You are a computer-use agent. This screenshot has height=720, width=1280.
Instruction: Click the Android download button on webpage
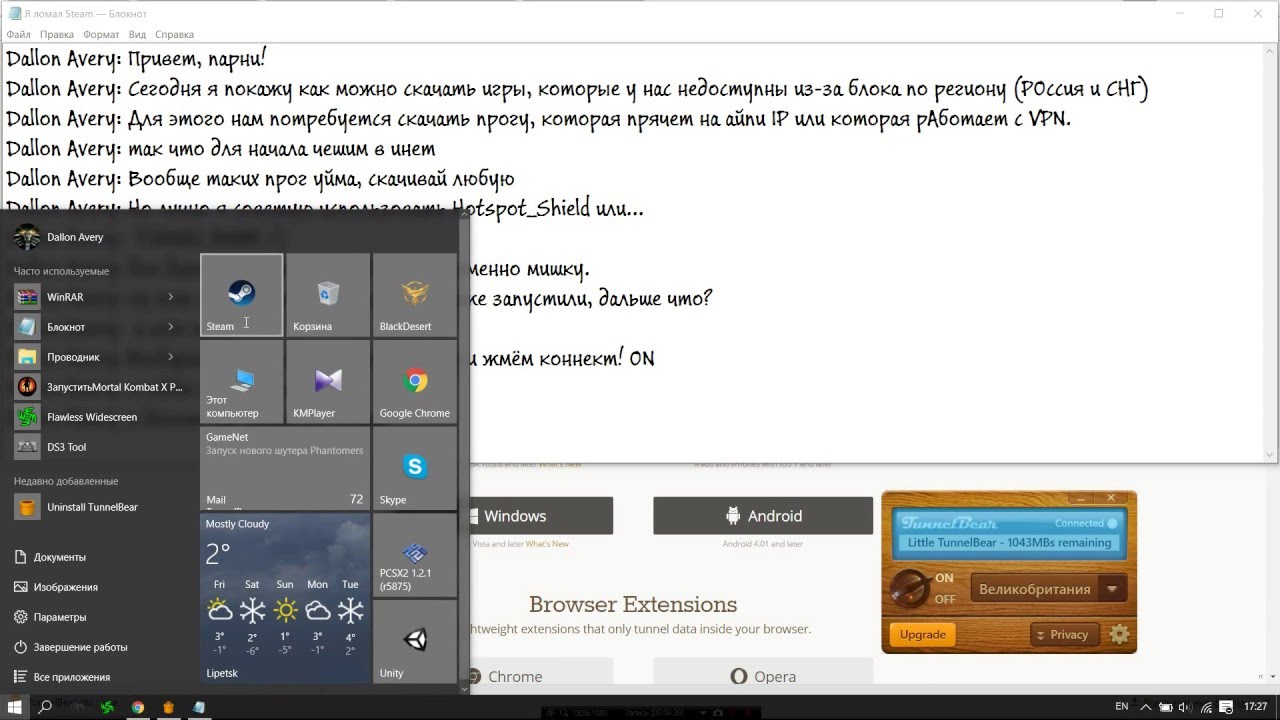tap(763, 516)
